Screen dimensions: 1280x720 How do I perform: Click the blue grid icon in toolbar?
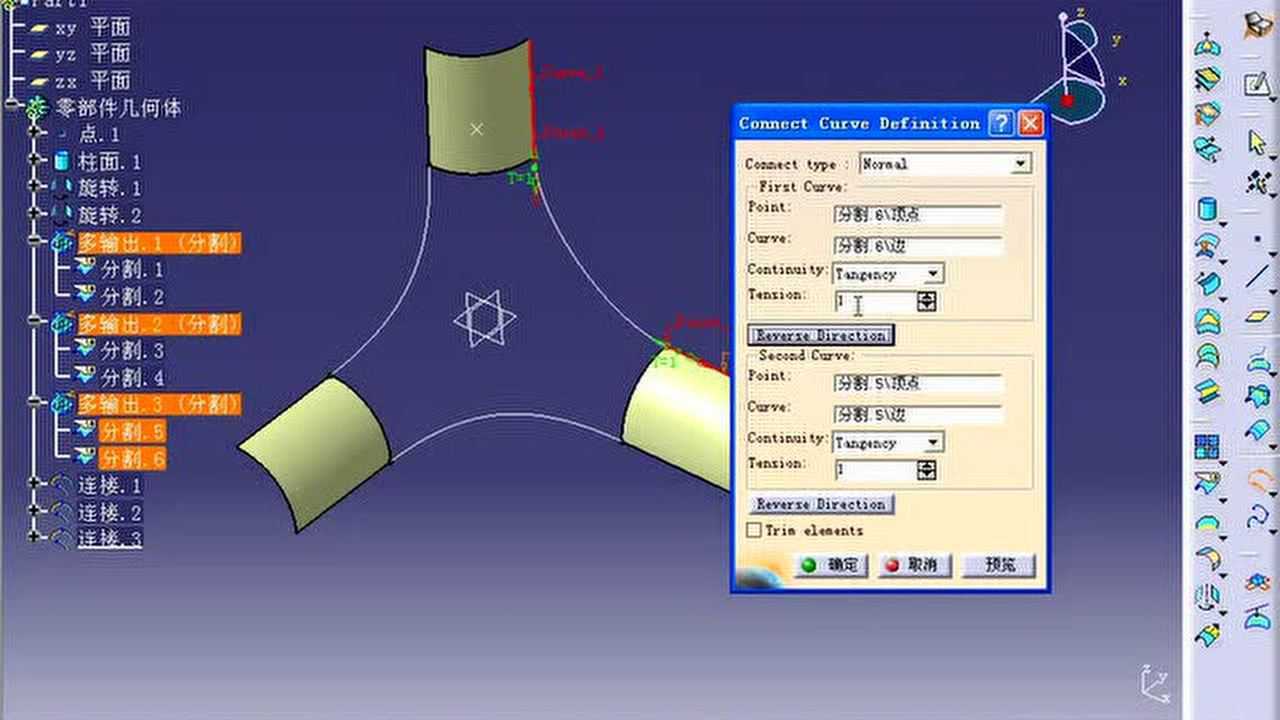pos(1208,447)
